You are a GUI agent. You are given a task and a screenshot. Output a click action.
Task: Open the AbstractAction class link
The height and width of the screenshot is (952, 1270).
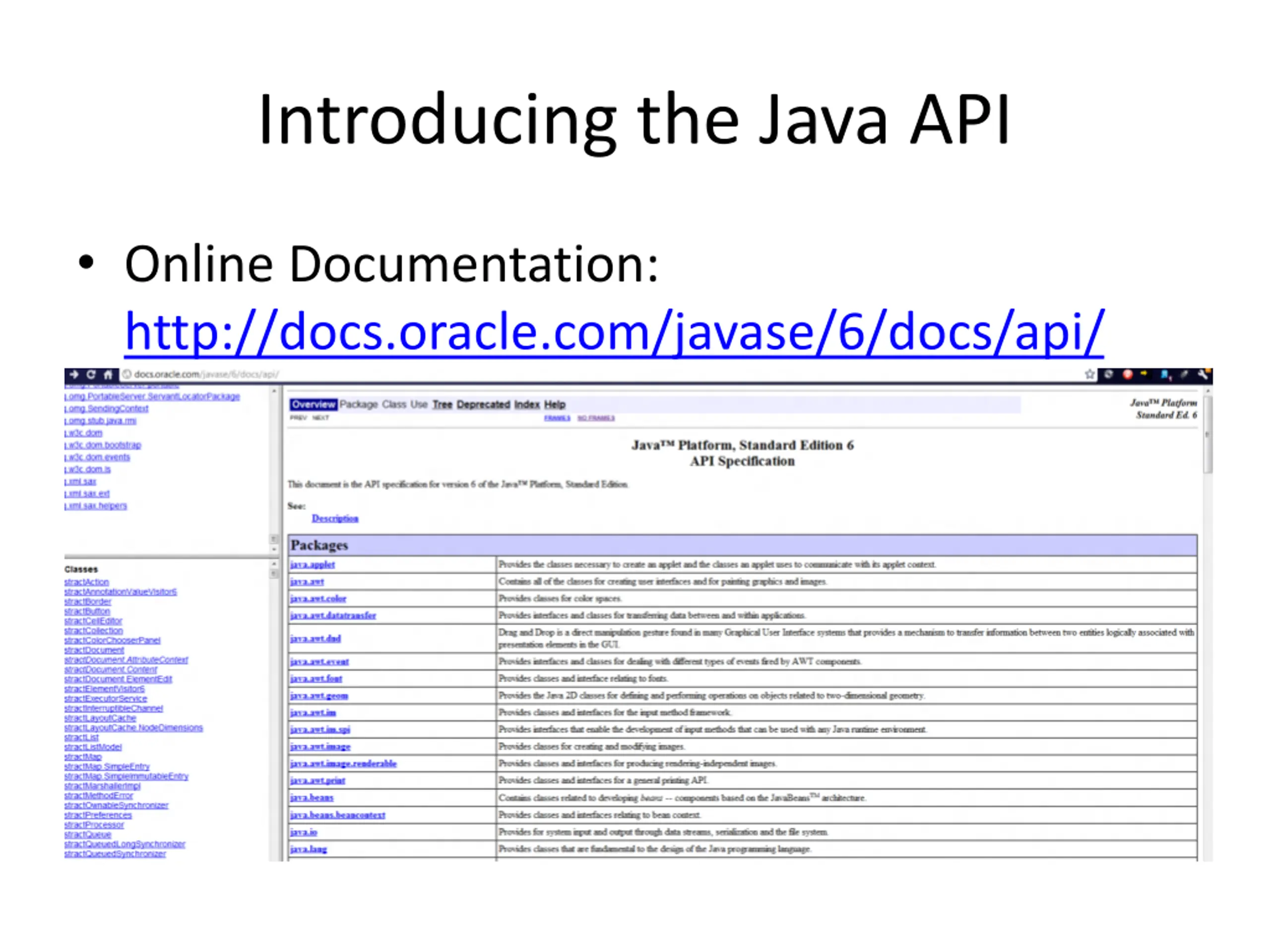[87, 582]
